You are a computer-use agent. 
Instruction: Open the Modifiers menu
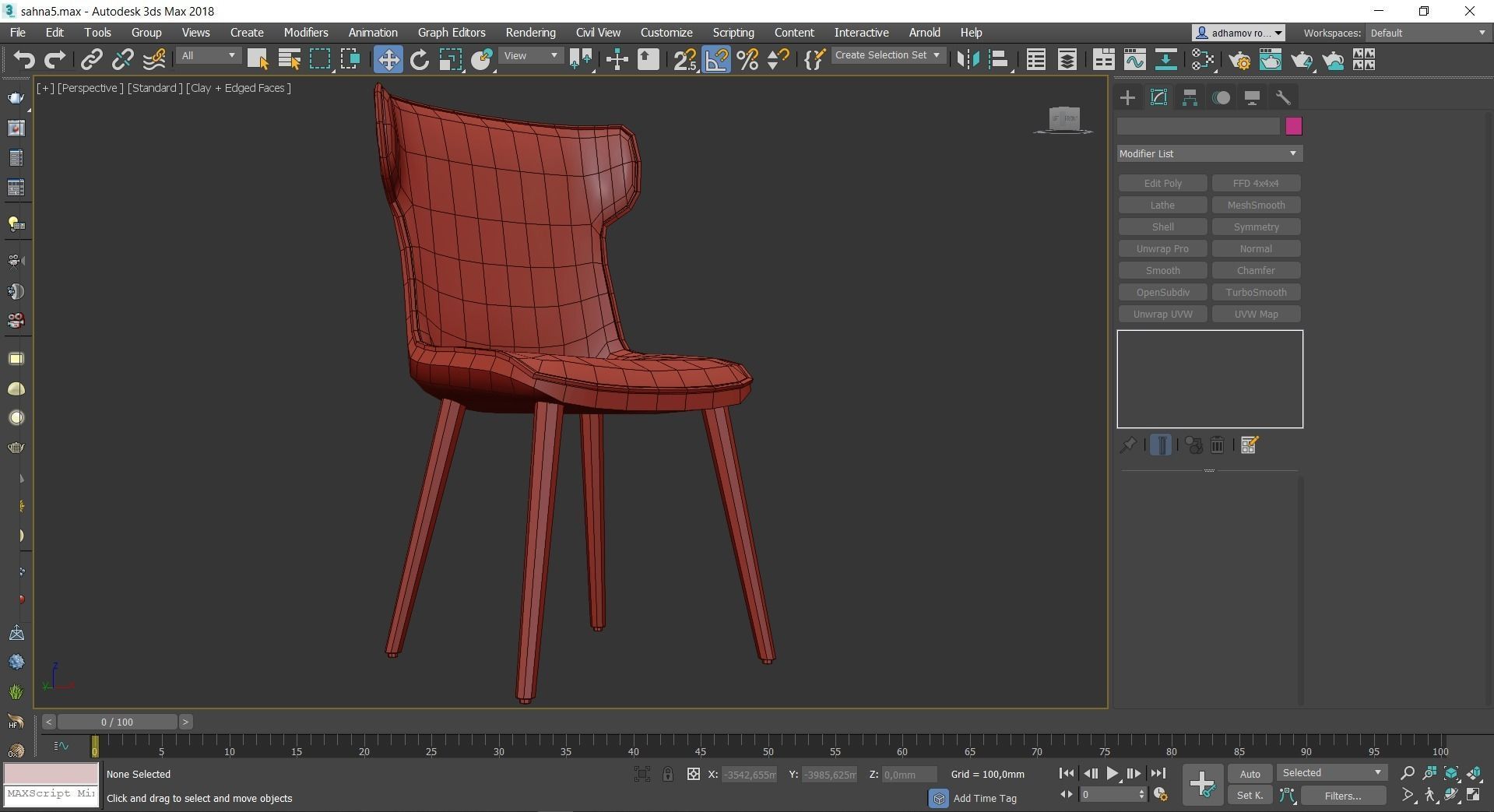(306, 33)
